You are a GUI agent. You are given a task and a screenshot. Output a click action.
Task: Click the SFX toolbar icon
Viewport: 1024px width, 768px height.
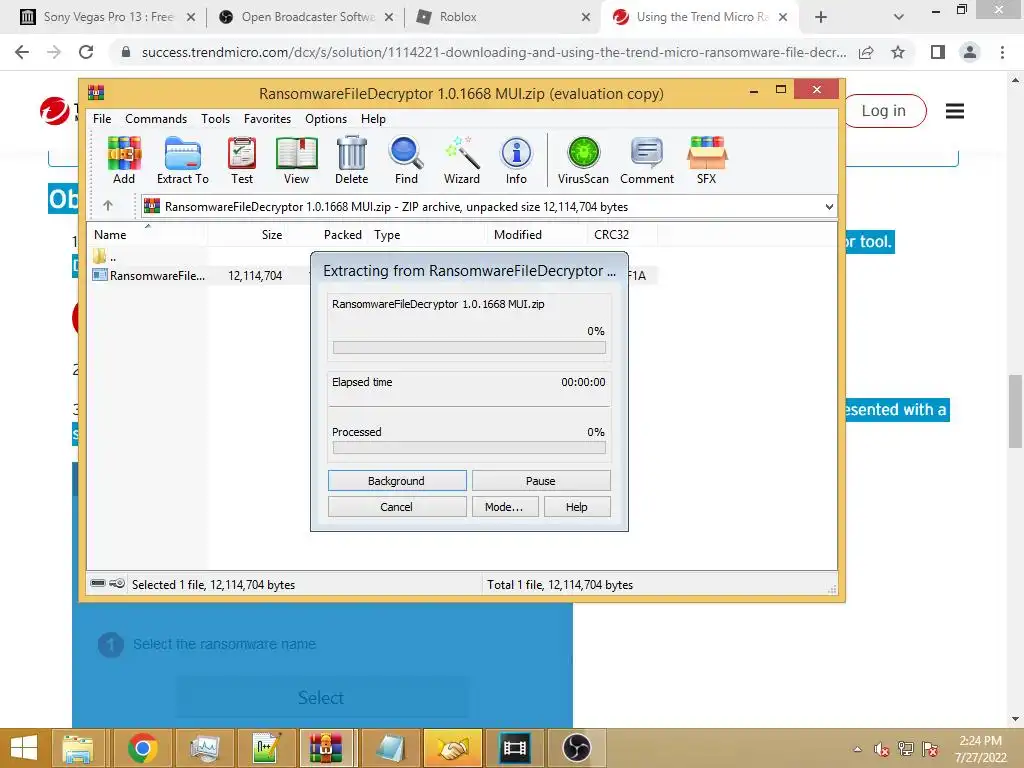pos(707,160)
